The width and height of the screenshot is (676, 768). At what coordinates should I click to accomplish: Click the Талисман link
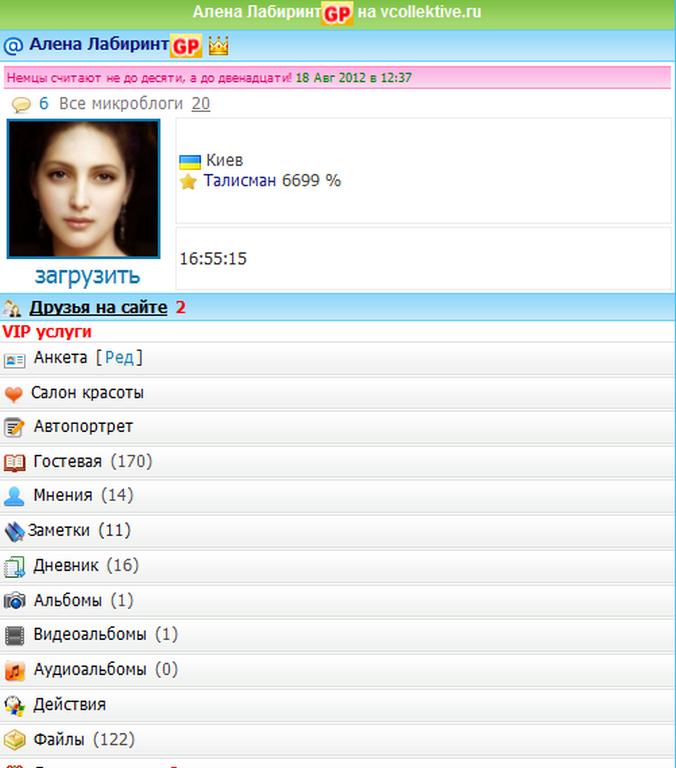coord(240,181)
